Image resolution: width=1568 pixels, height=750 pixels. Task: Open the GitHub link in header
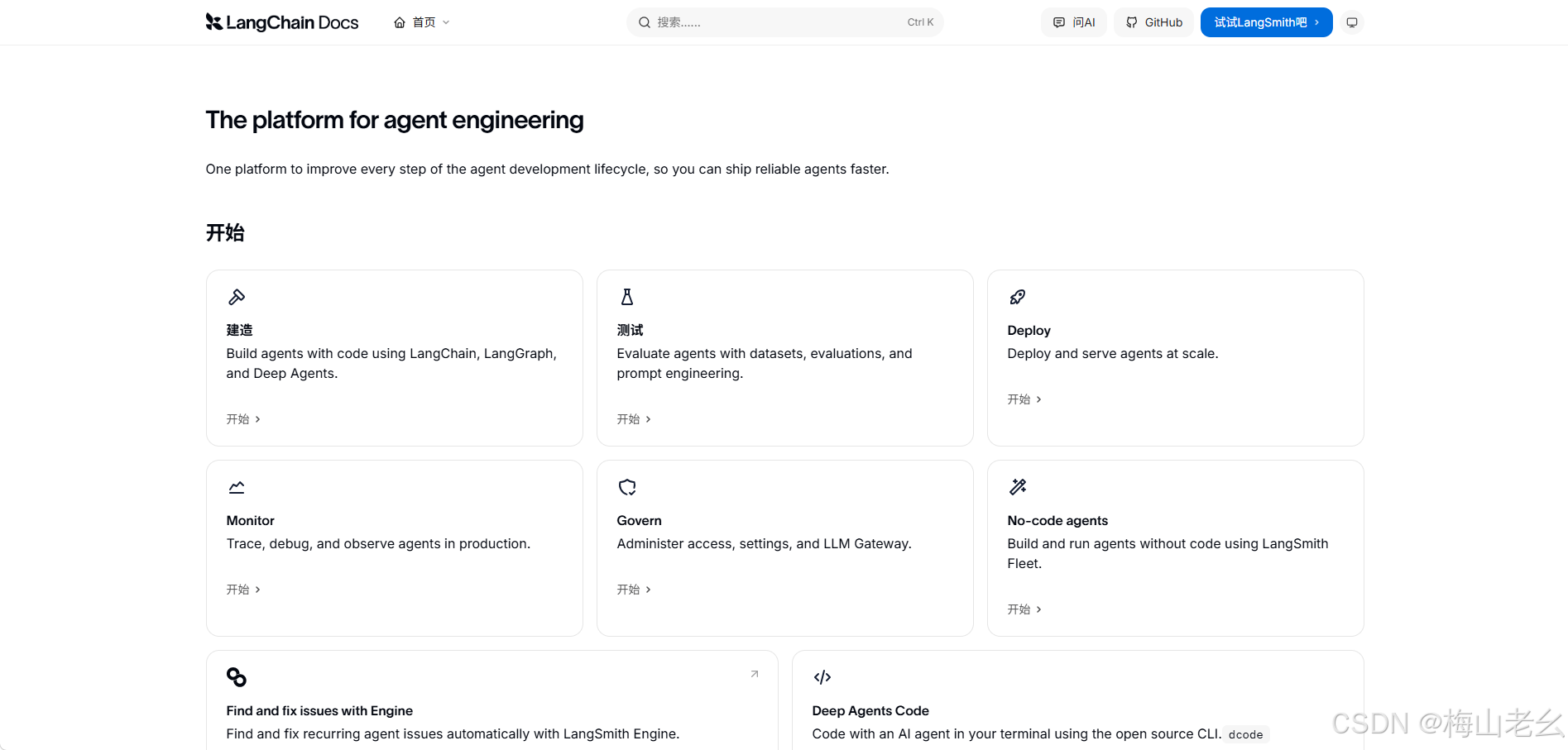[1154, 22]
